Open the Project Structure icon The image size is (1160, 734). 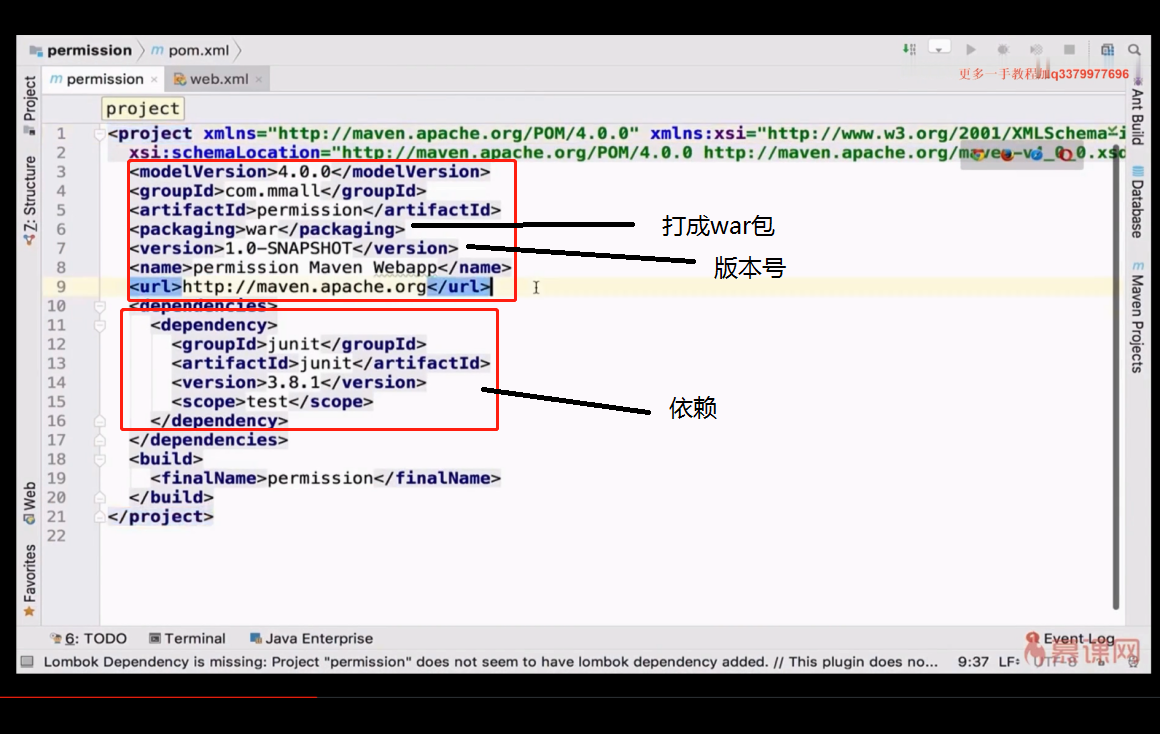click(x=1107, y=50)
